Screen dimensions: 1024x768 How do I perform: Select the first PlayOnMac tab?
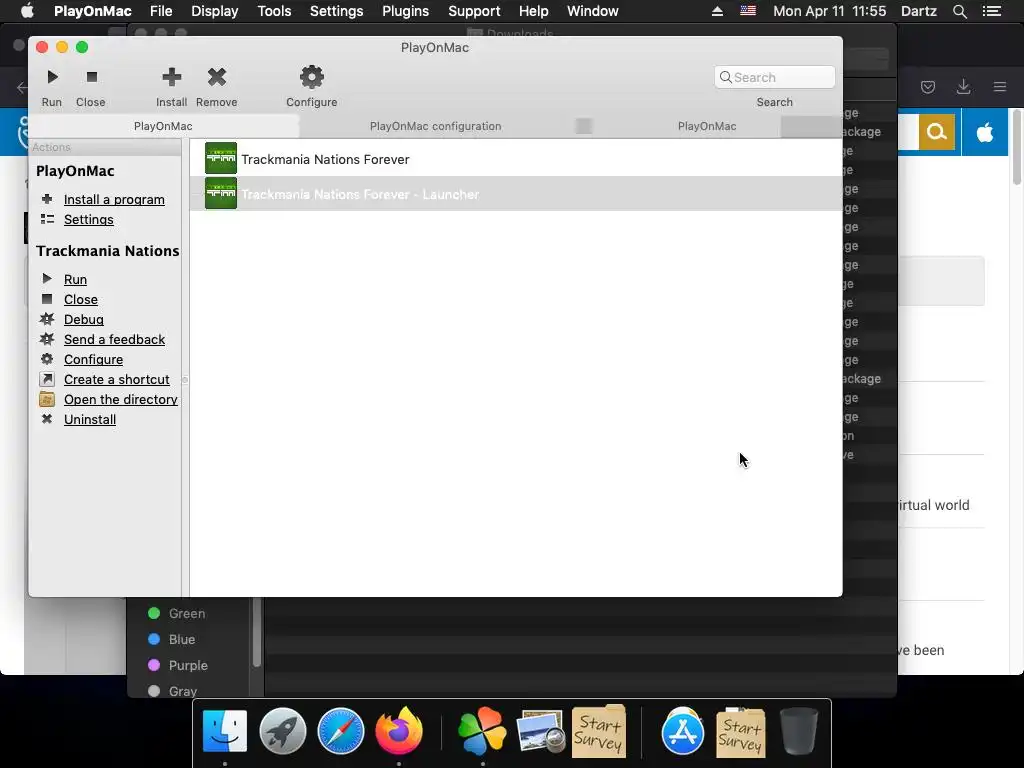pyautogui.click(x=163, y=126)
